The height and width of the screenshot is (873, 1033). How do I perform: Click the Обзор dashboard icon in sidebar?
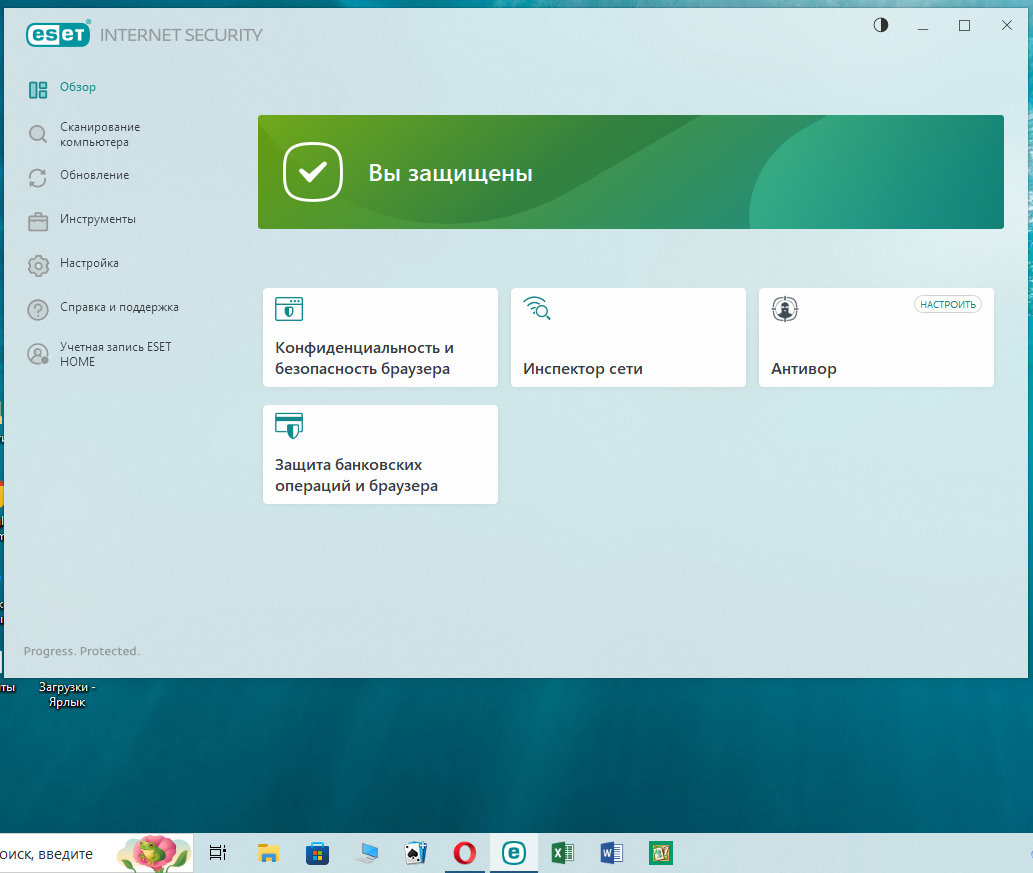[x=38, y=90]
